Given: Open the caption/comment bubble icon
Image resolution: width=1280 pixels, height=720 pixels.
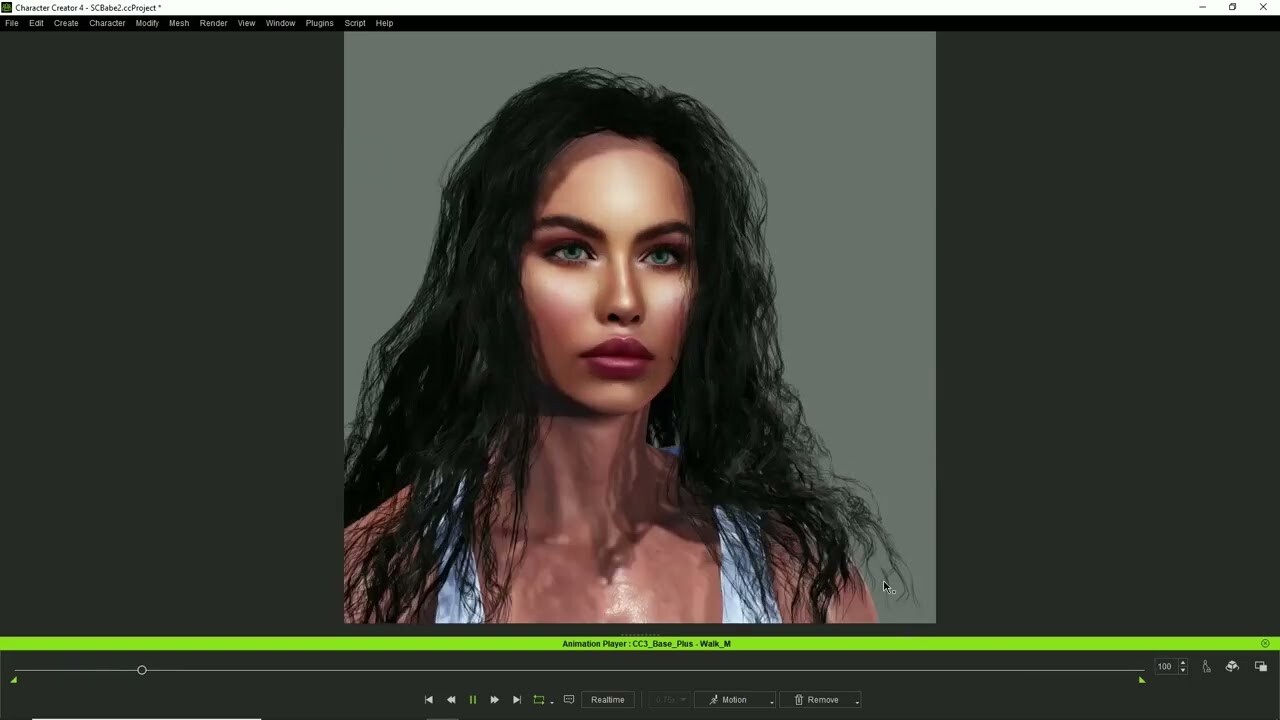Looking at the screenshot, I should pyautogui.click(x=569, y=699).
